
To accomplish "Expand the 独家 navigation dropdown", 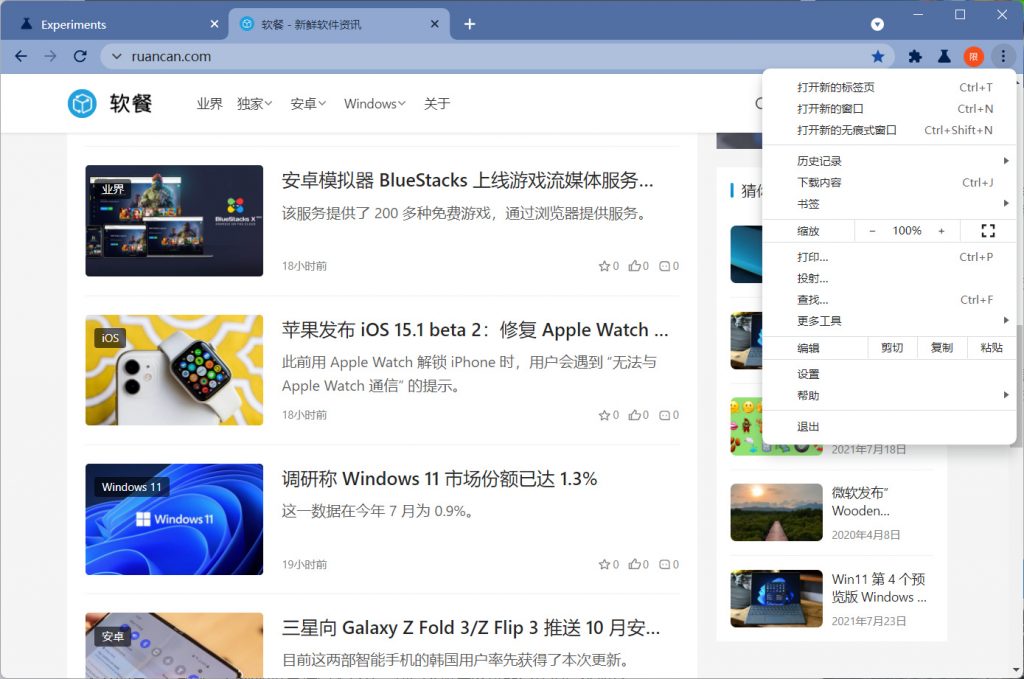I will tap(254, 104).
